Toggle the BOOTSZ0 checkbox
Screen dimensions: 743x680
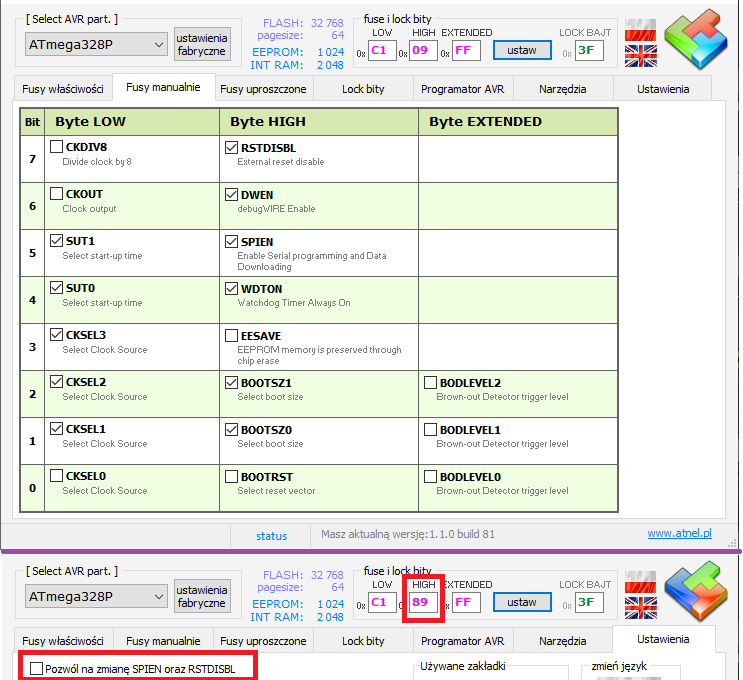[x=231, y=429]
